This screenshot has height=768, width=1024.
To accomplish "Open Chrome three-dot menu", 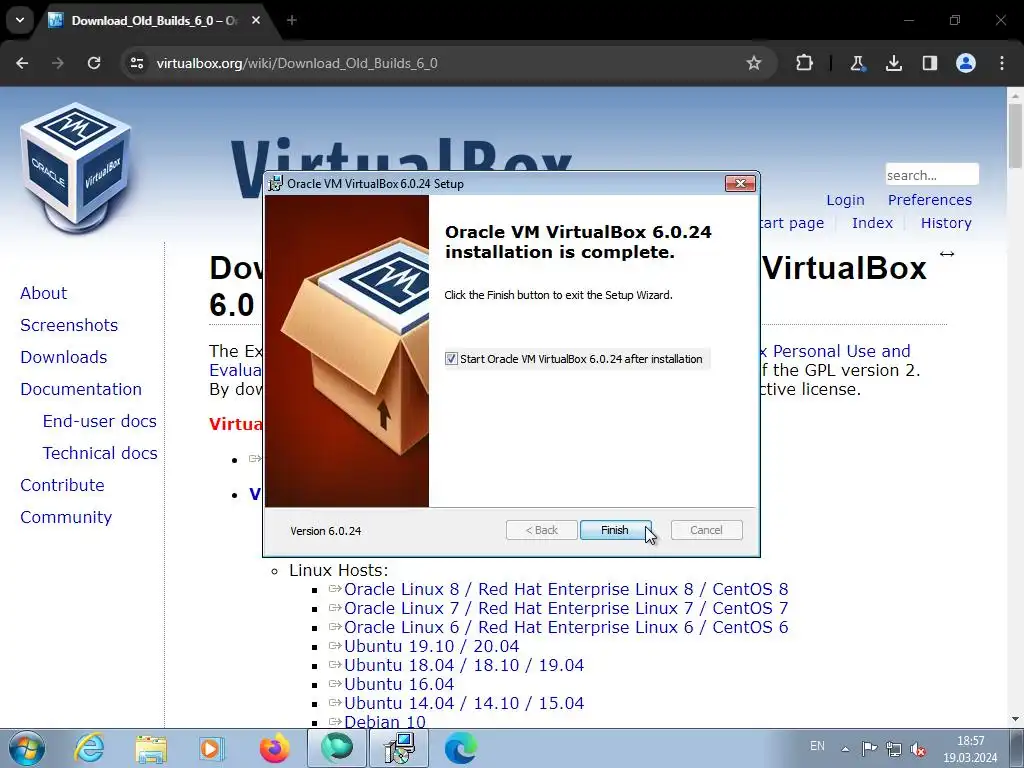I will coord(1002,63).
